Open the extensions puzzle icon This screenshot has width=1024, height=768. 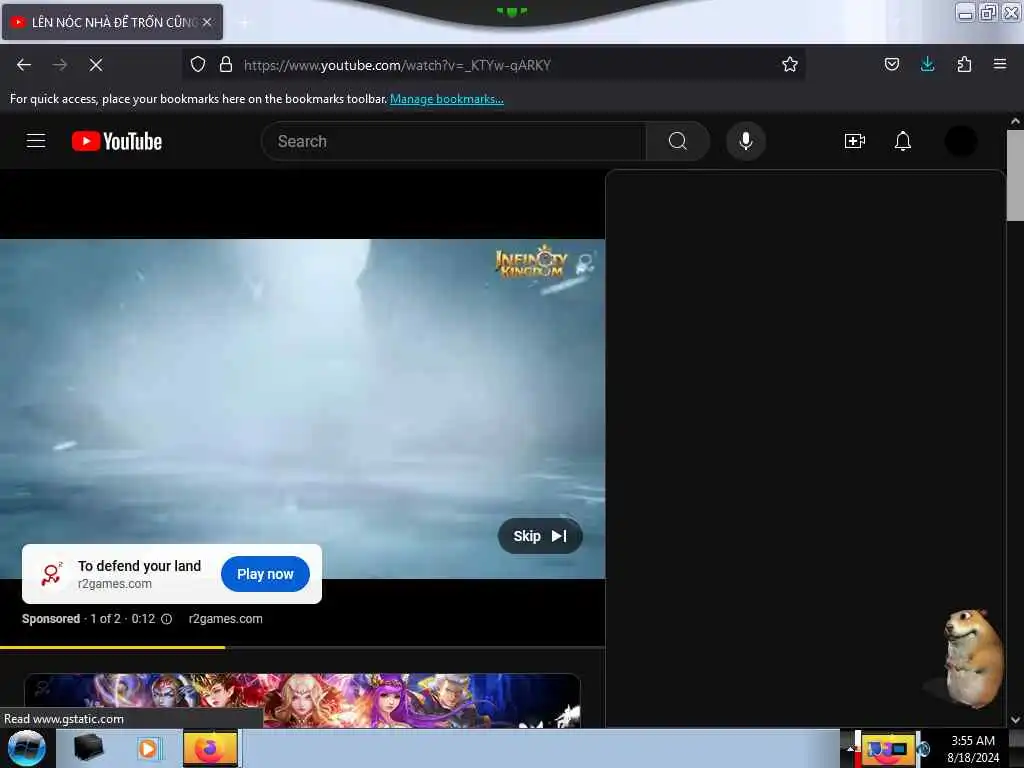964,64
